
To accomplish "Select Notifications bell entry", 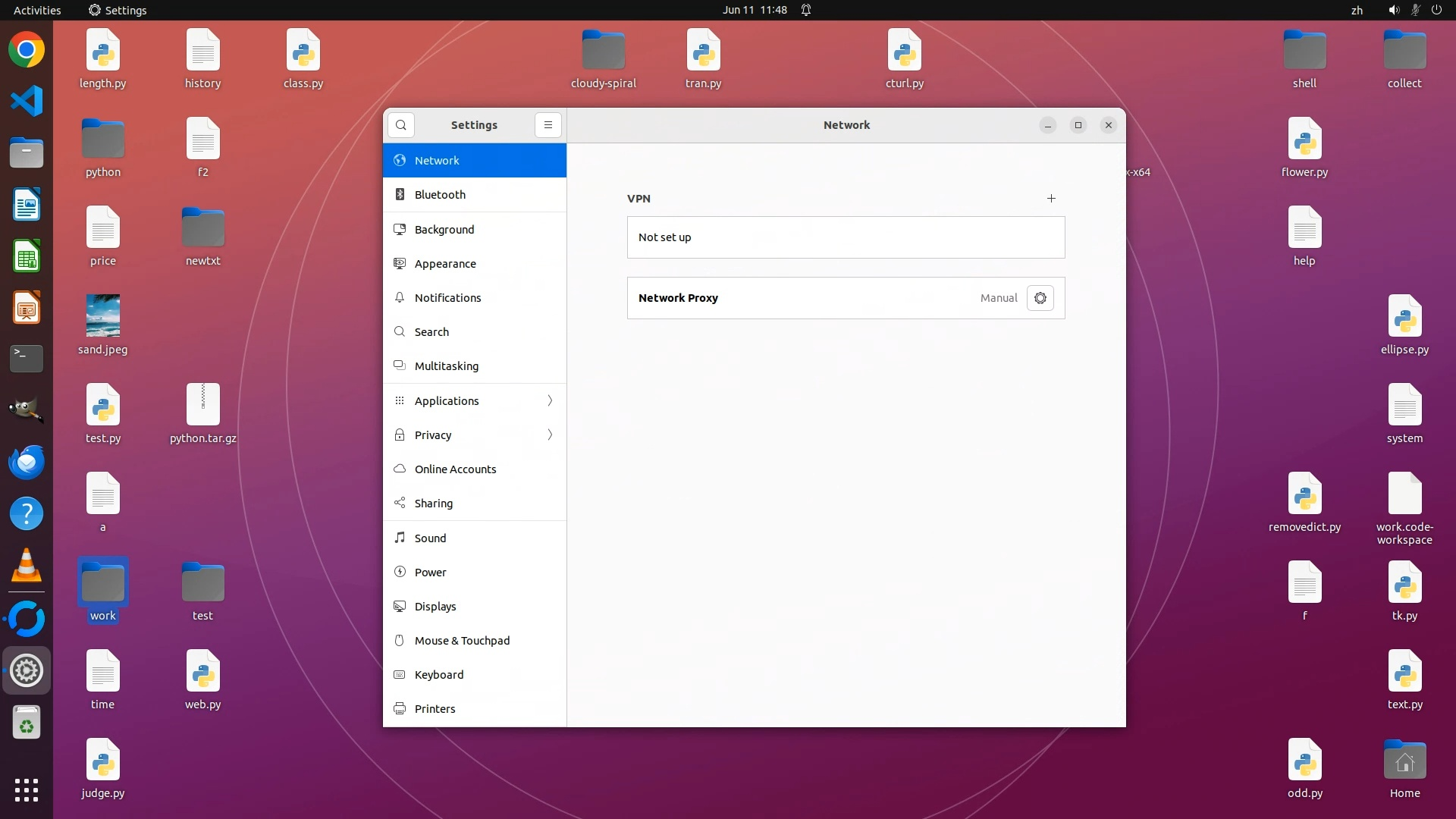I will (x=447, y=298).
